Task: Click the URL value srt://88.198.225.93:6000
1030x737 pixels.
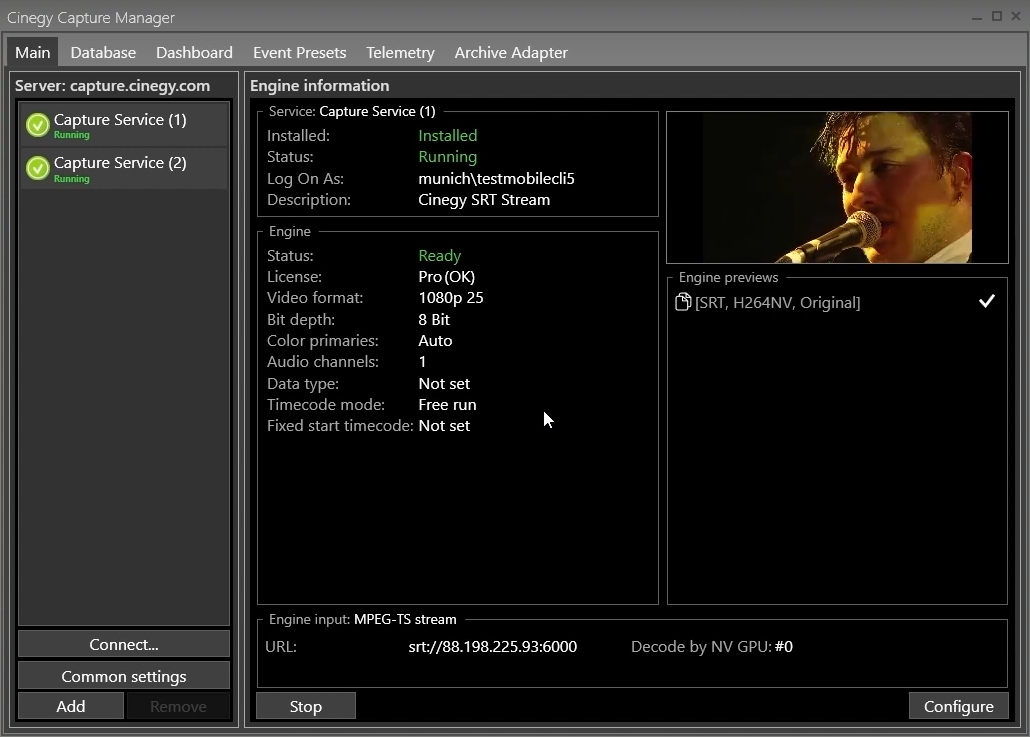Action: (493, 646)
